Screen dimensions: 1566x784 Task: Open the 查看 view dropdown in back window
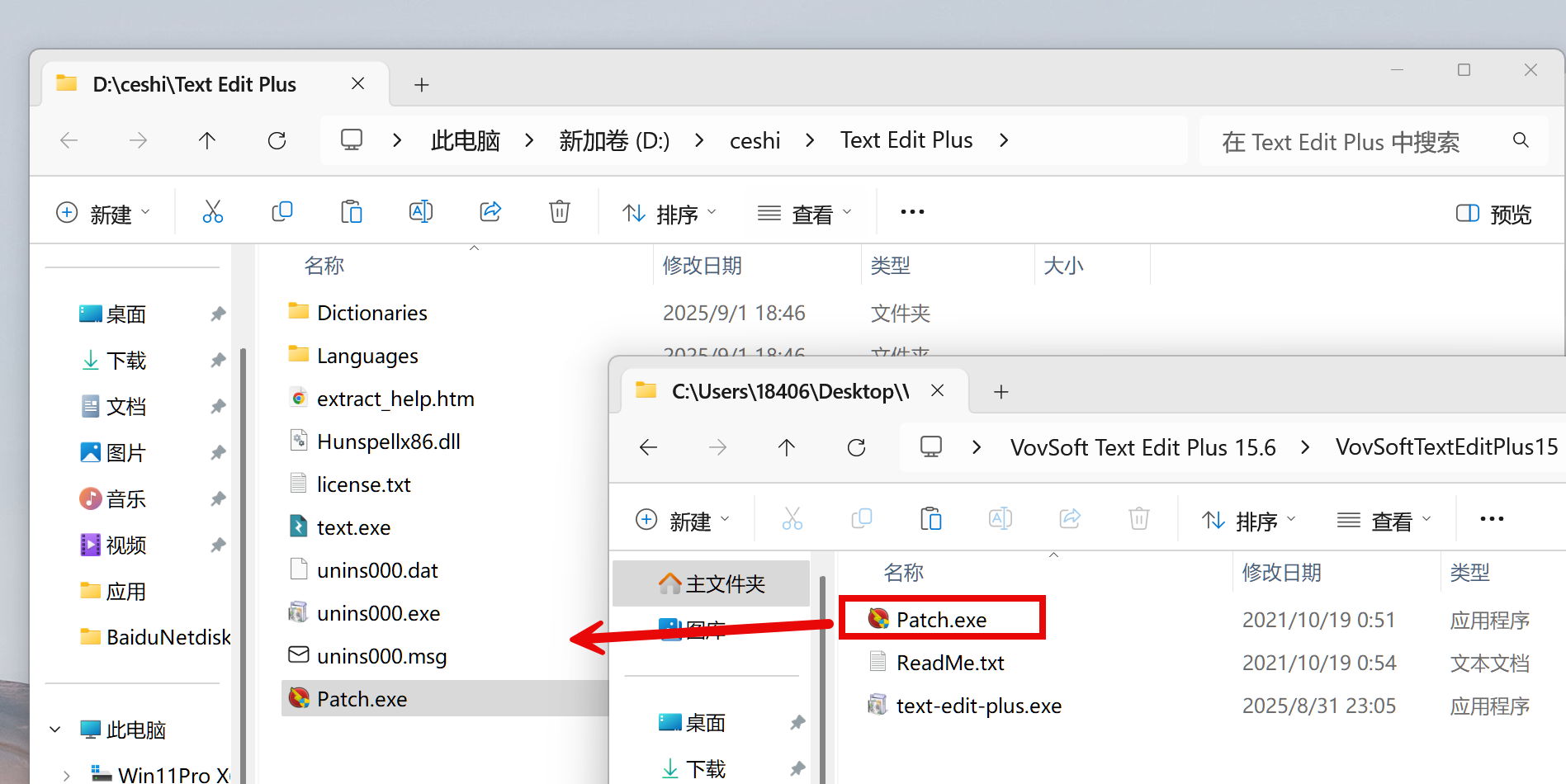[x=805, y=214]
